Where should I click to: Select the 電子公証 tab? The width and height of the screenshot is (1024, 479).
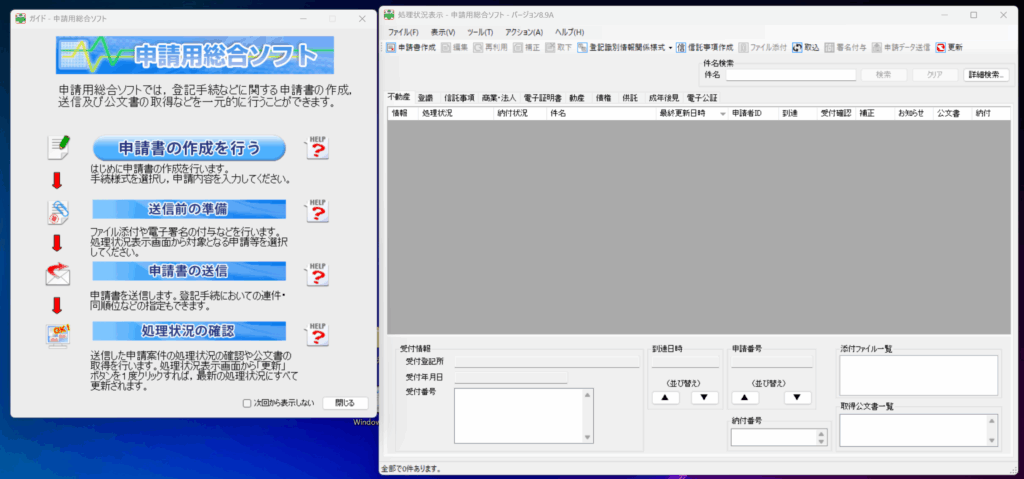701,98
